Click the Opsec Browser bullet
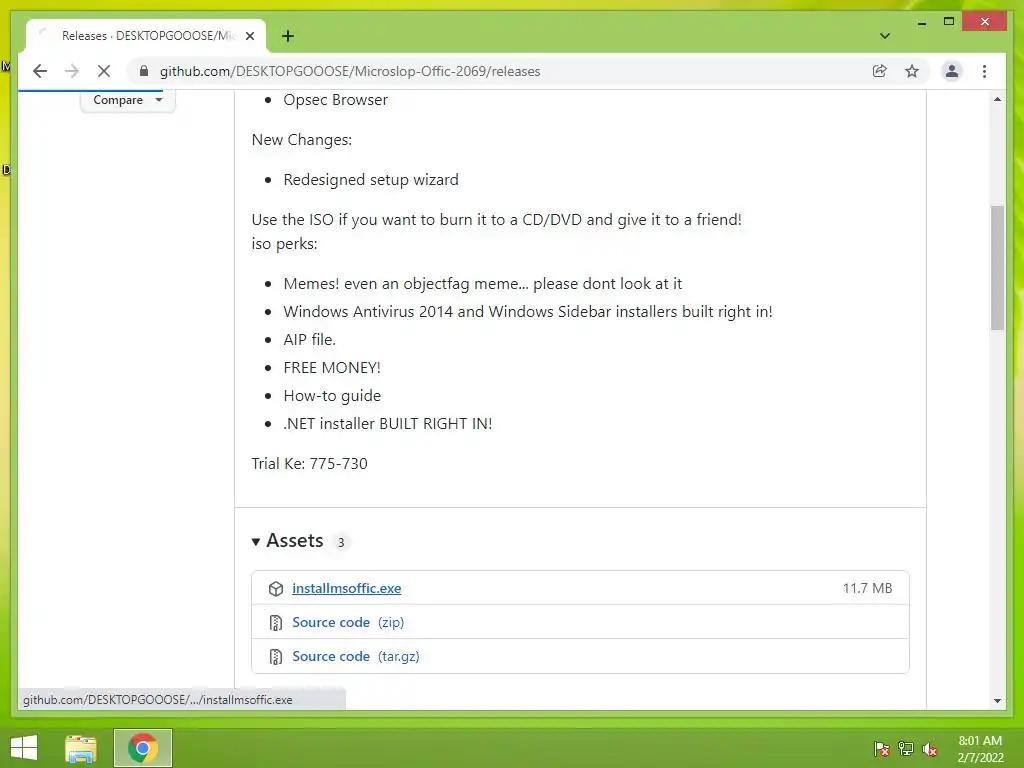The width and height of the screenshot is (1024, 768). click(x=336, y=100)
